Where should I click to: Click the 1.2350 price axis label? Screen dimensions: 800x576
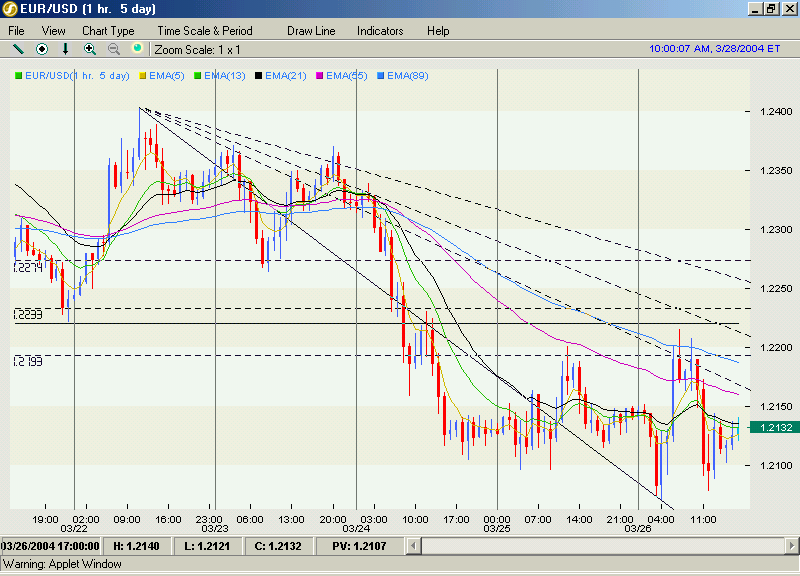(x=776, y=171)
